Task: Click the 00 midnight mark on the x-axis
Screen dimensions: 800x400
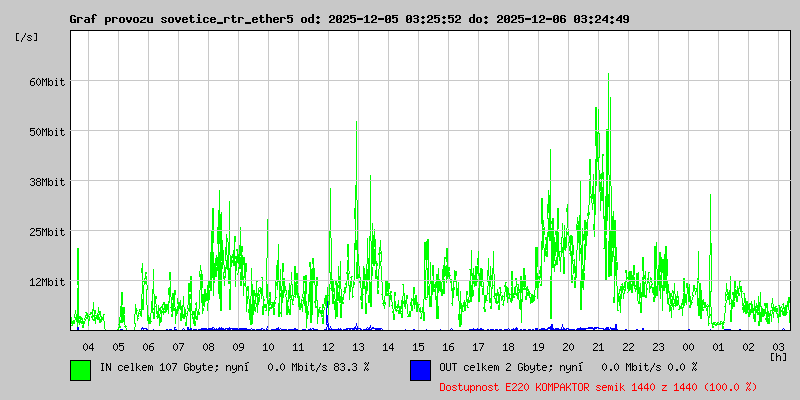Action: click(x=688, y=346)
